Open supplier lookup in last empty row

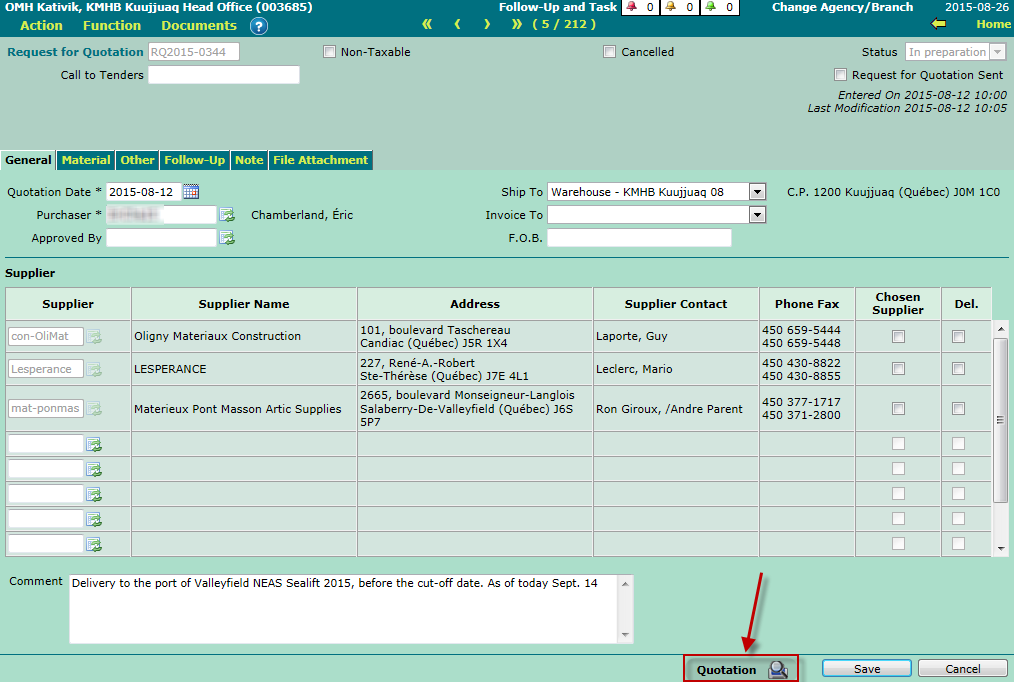(x=94, y=544)
